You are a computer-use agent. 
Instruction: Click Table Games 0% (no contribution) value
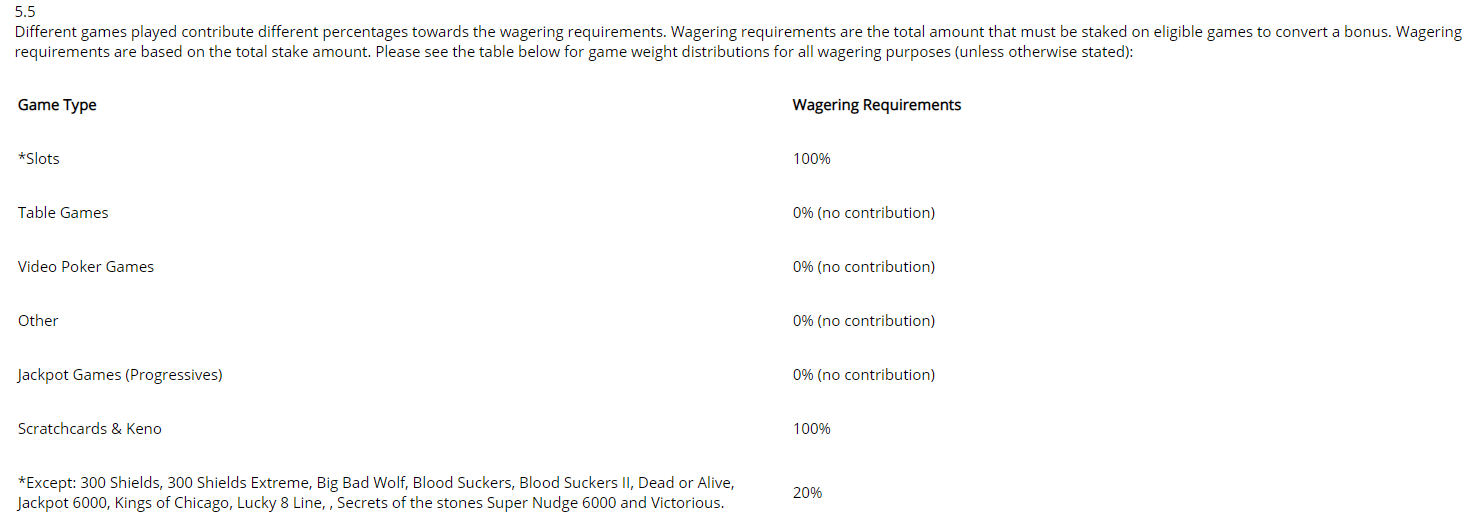864,213
